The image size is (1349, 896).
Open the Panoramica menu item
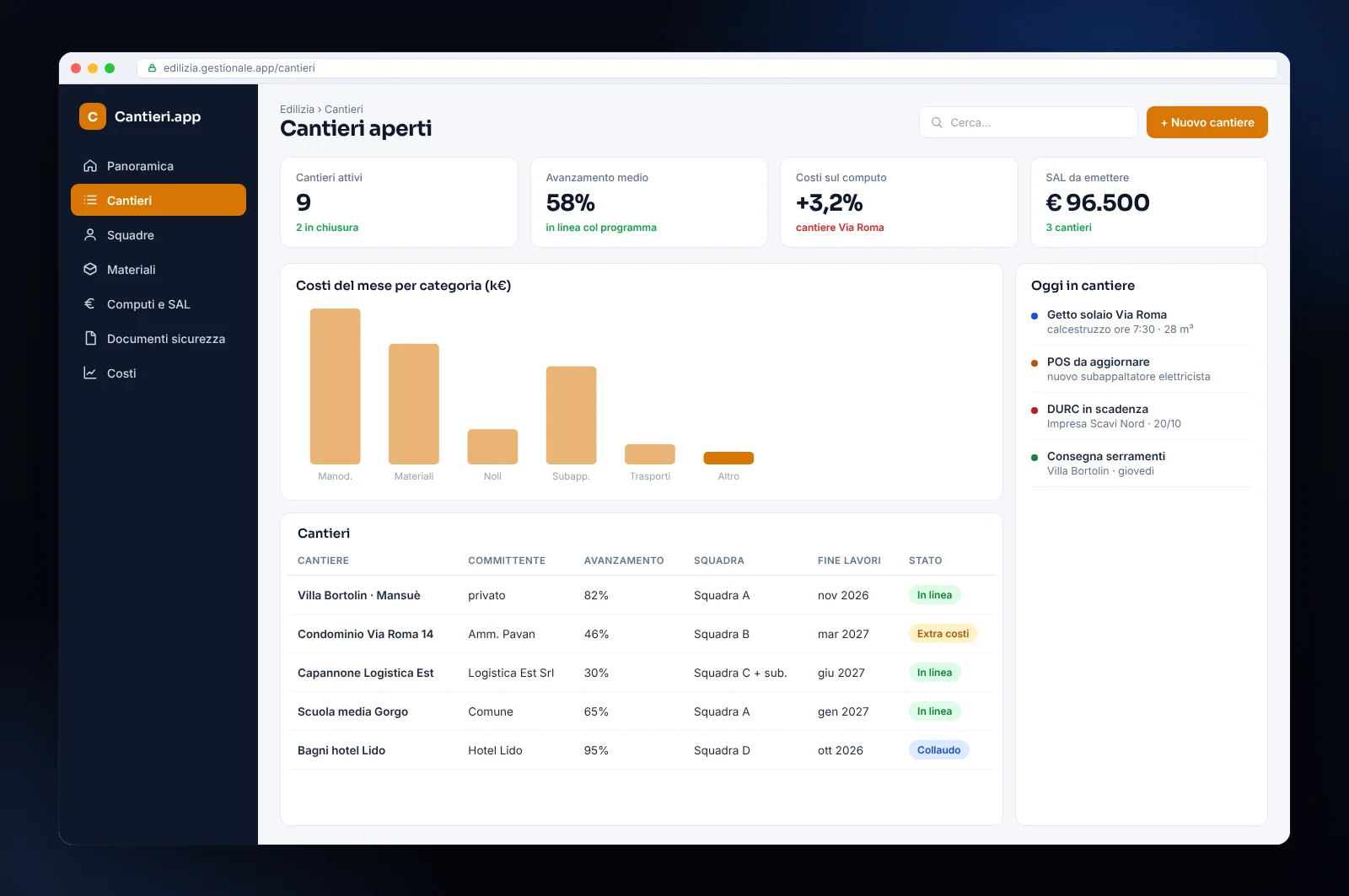159,166
